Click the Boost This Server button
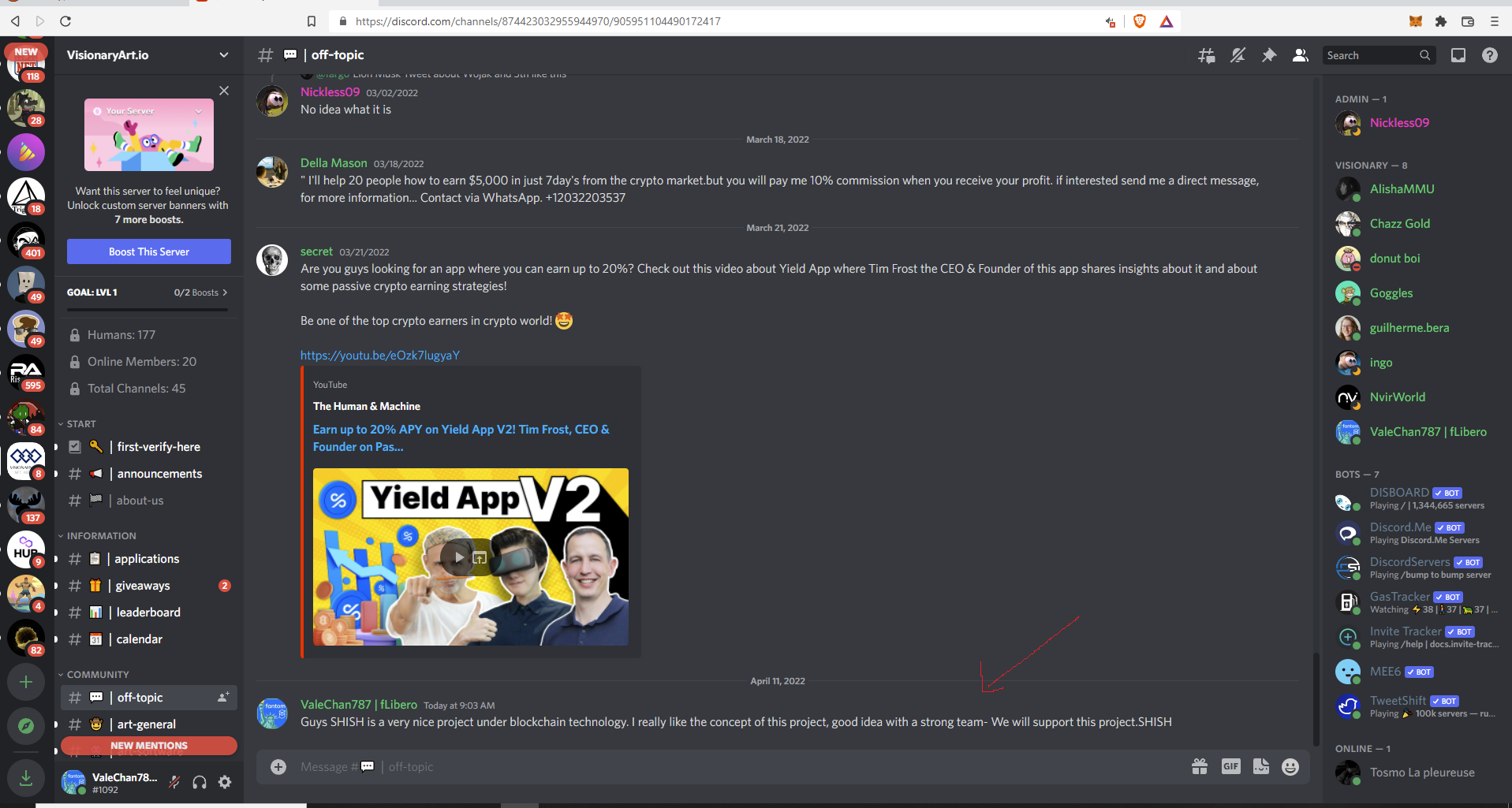 pyautogui.click(x=149, y=251)
